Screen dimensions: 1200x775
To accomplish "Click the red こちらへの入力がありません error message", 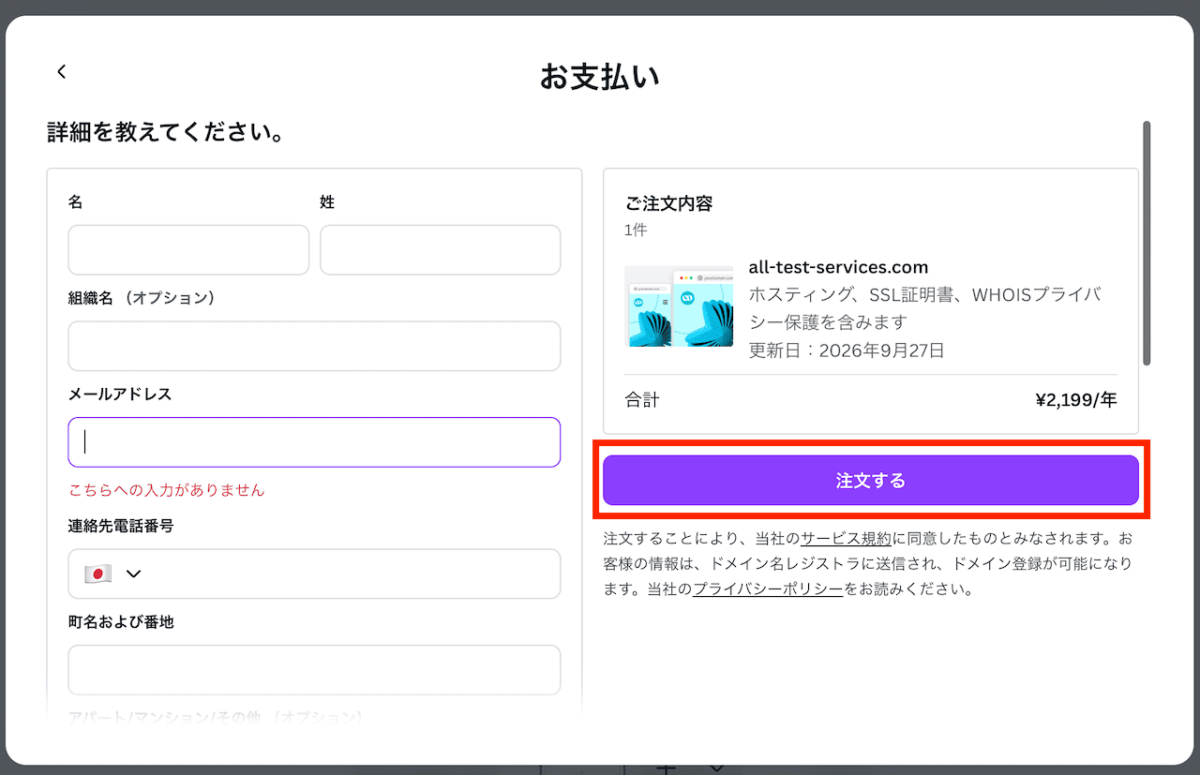I will point(166,490).
